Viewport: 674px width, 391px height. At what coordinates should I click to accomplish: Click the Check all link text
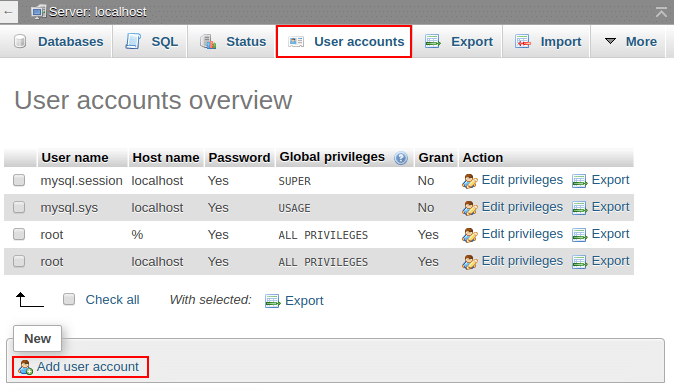pyautogui.click(x=112, y=300)
